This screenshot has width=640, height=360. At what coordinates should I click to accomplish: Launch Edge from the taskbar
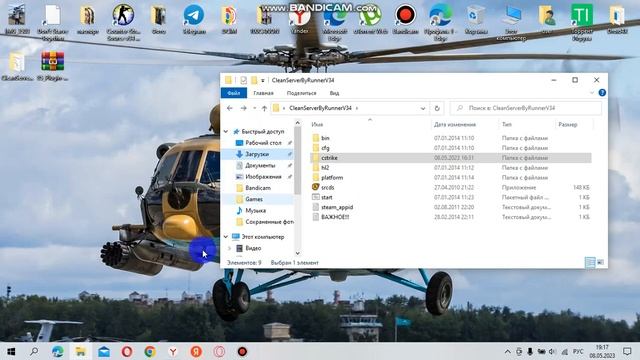(x=58, y=351)
